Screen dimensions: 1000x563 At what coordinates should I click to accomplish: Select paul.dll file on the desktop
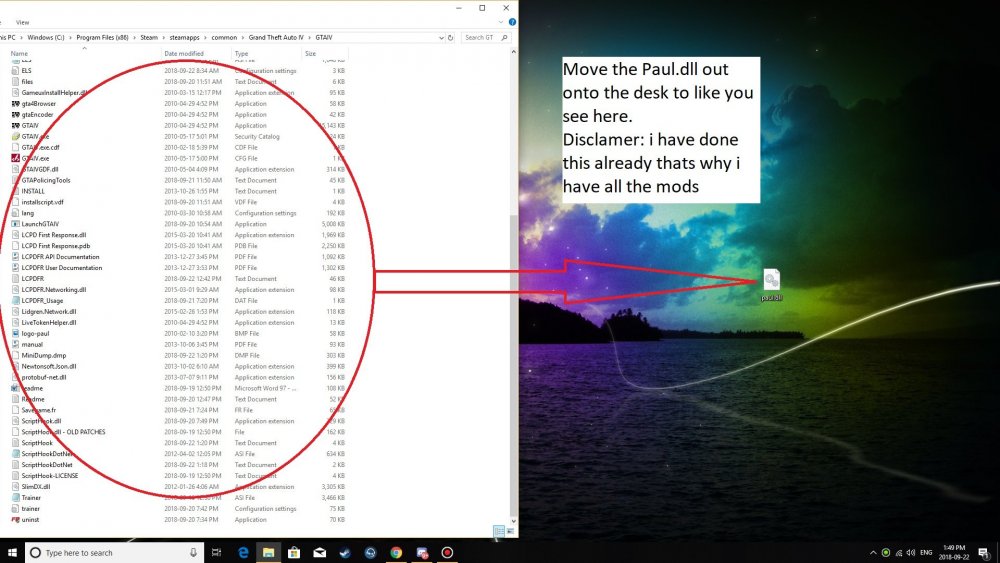pos(771,284)
